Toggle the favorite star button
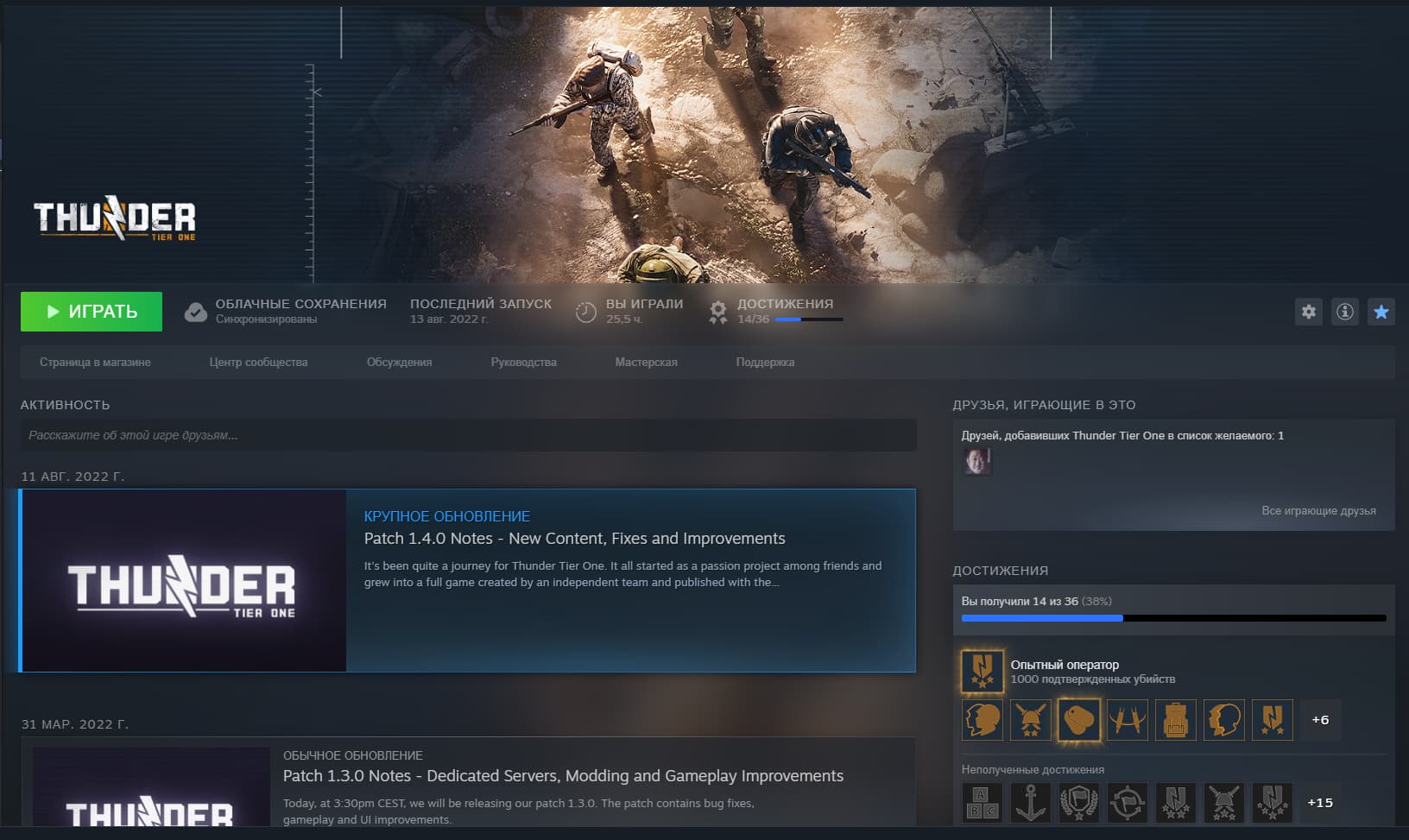This screenshot has width=1409, height=840. 1381,312
